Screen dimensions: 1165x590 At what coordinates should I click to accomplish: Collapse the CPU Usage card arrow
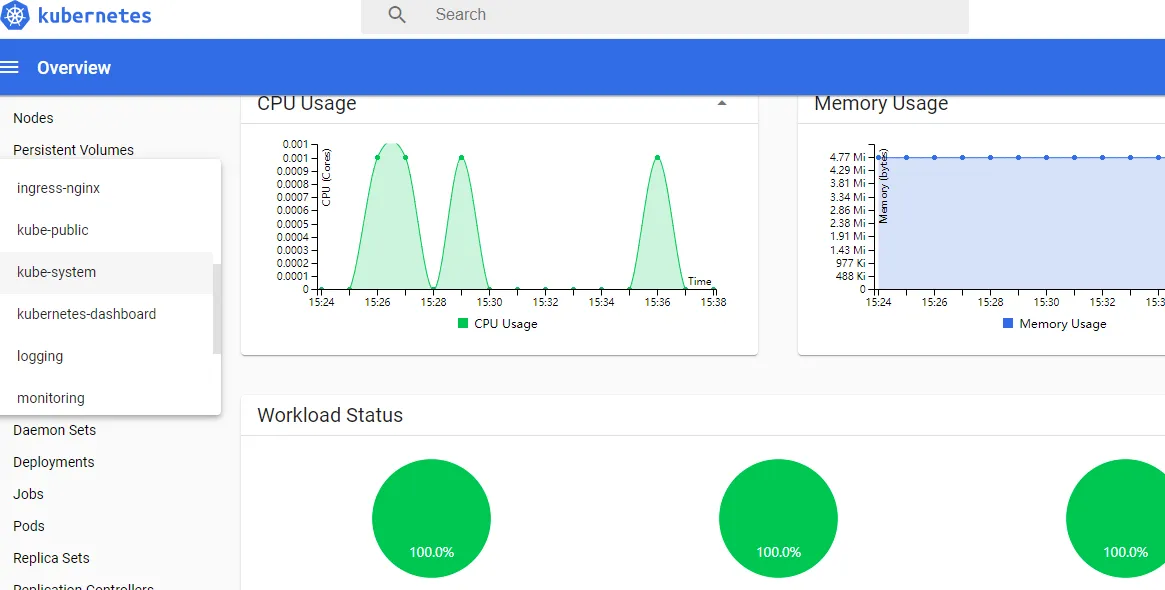(x=721, y=103)
